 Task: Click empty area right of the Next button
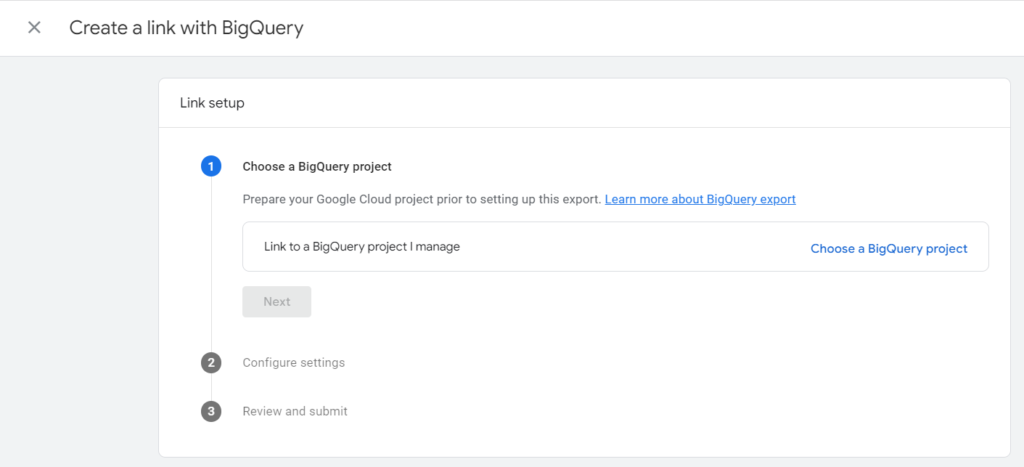[x=600, y=302]
